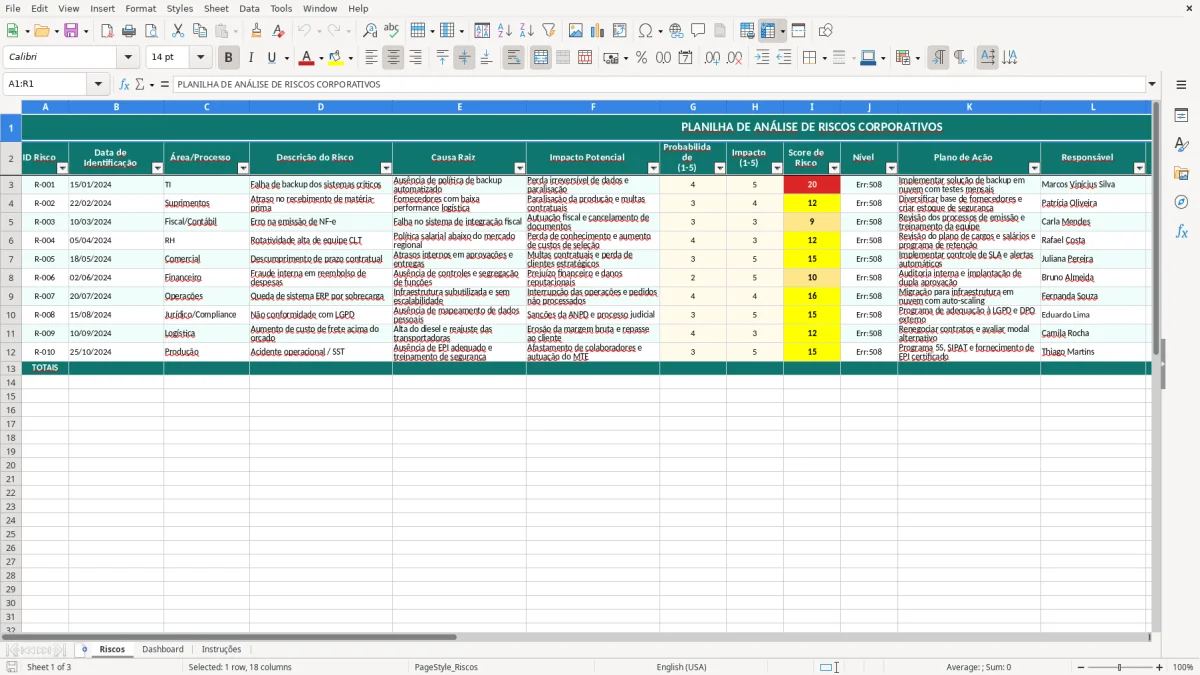Click the zoom in plus button
This screenshot has height=675, width=1200.
coord(1160,667)
